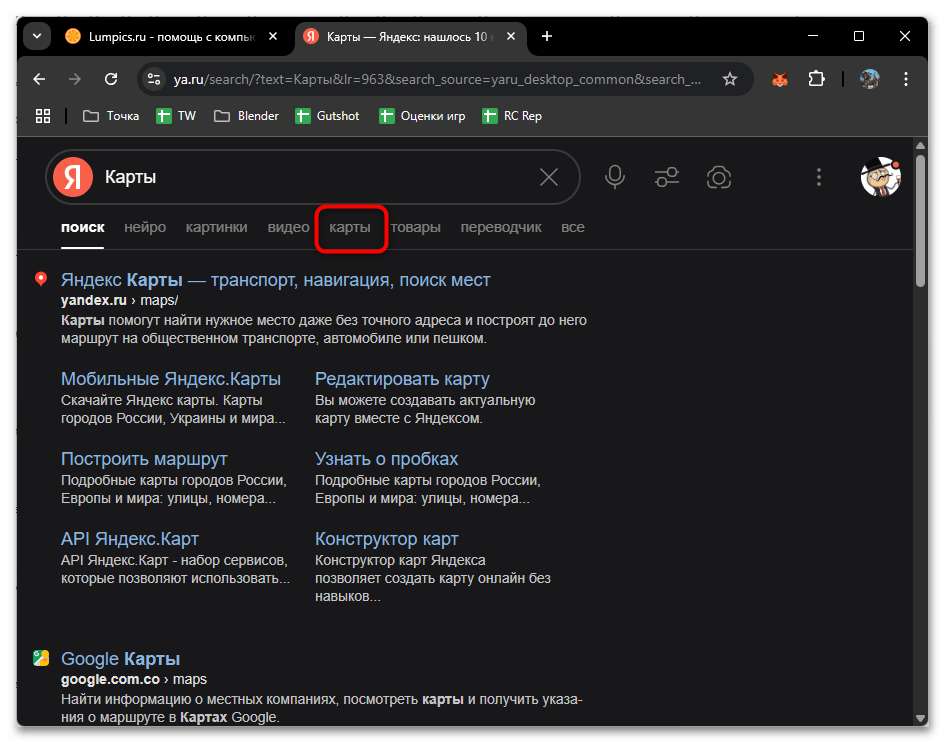The height and width of the screenshot is (743, 945).
Task: Switch to the картинки tab
Action: click(216, 227)
